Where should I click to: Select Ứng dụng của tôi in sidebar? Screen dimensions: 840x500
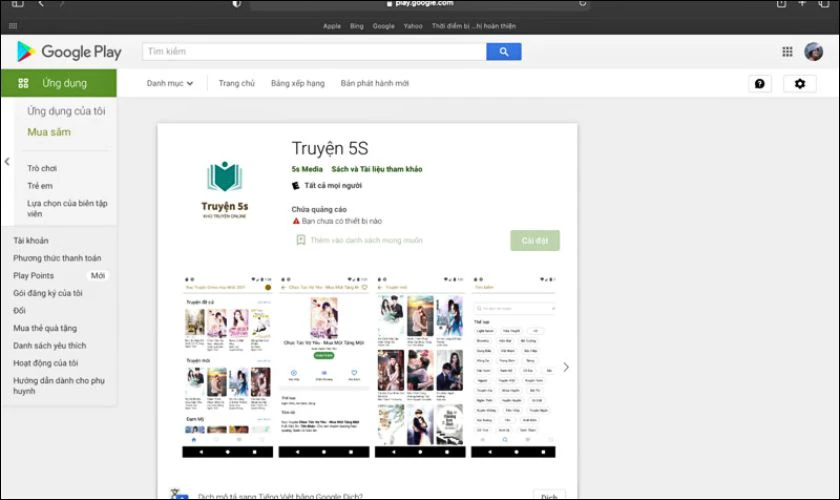[x=66, y=111]
